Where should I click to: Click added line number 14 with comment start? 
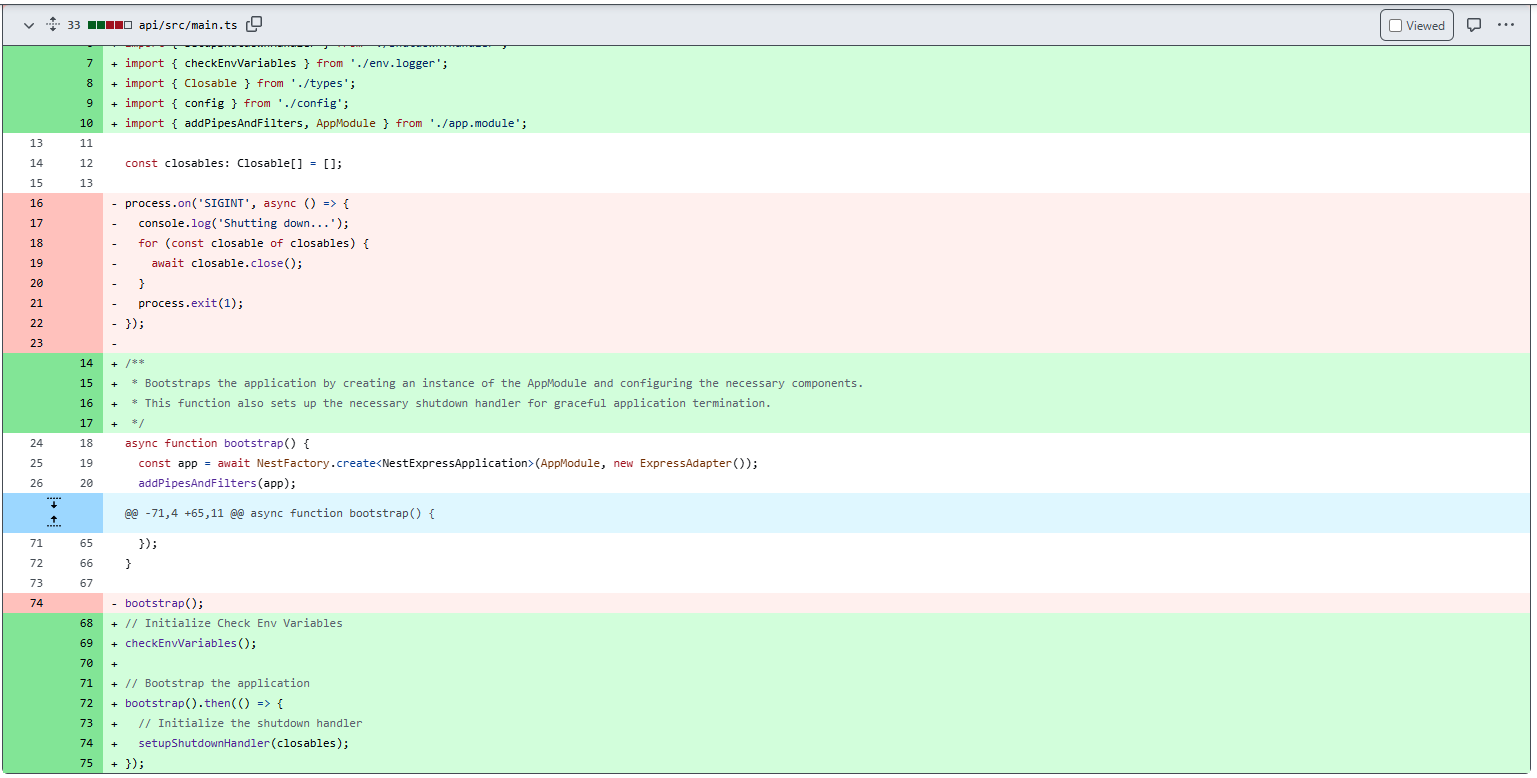coord(86,363)
